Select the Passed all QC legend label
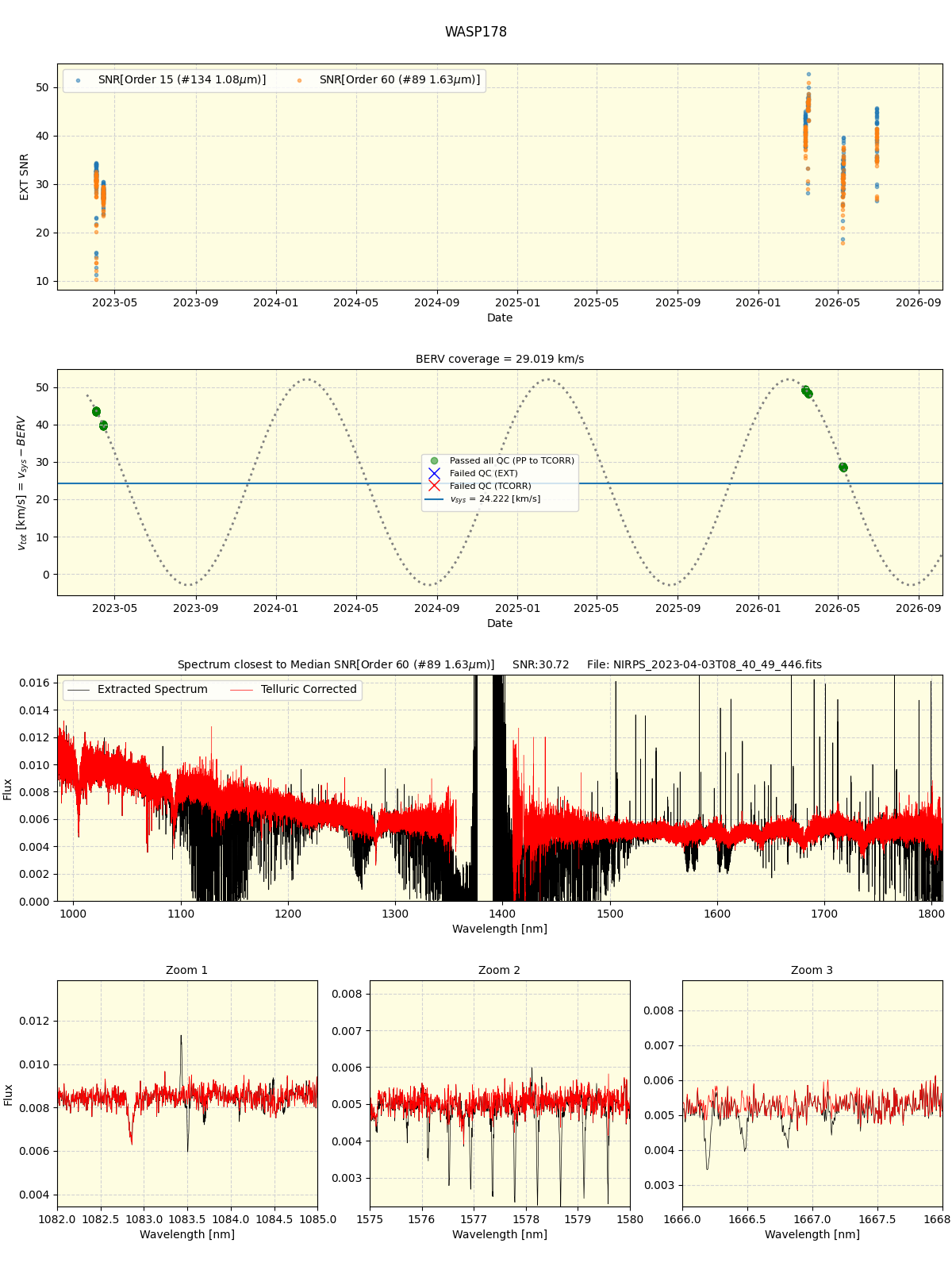Viewport: 952px width, 1270px height. (x=512, y=460)
